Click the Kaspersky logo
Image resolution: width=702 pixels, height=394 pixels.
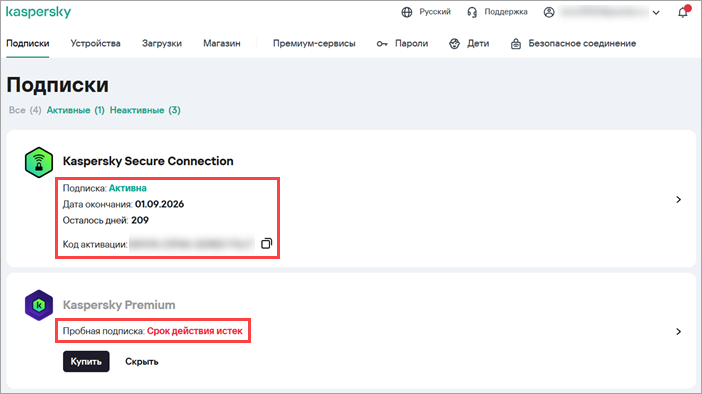[x=39, y=12]
